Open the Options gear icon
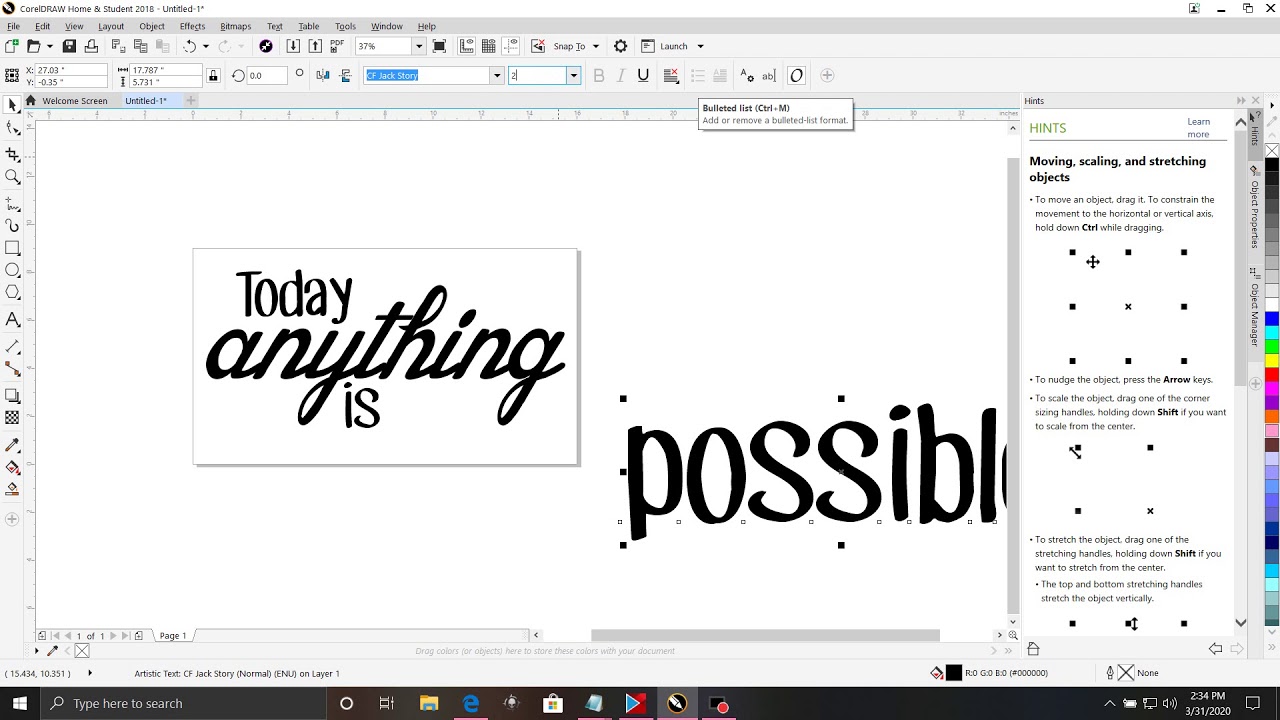 coord(620,46)
